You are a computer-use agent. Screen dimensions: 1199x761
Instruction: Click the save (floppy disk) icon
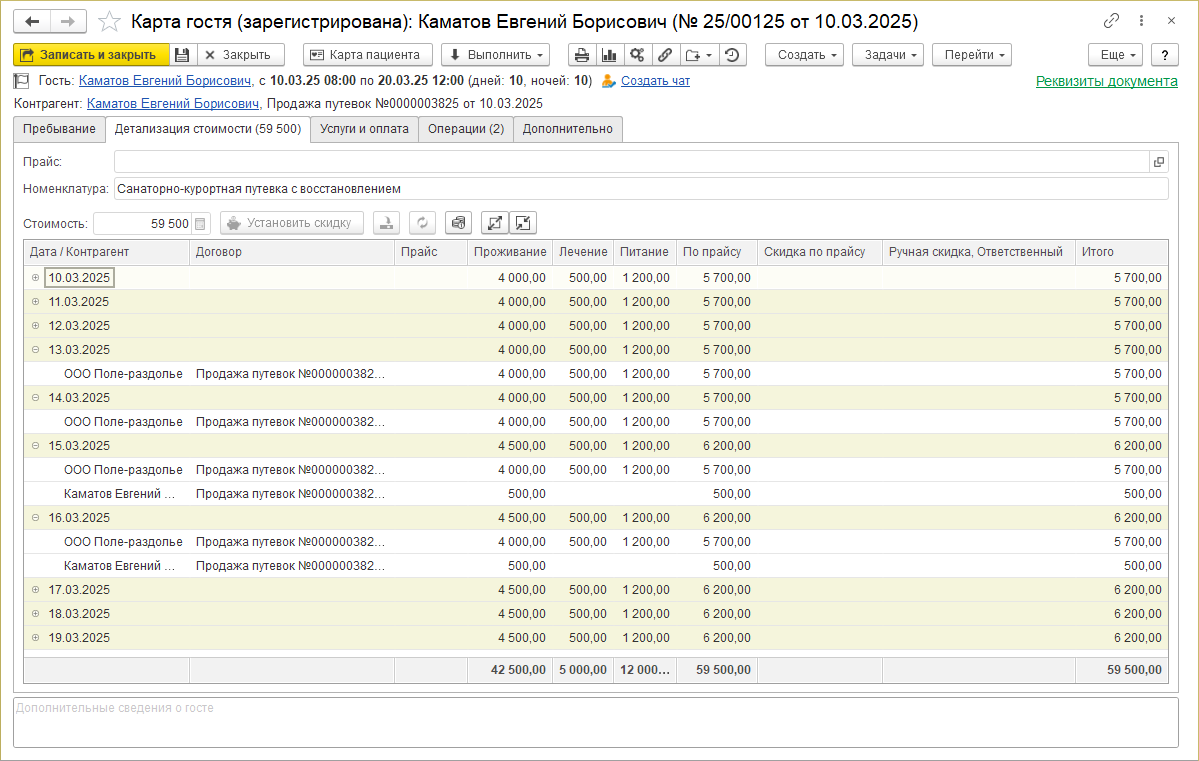(x=181, y=55)
